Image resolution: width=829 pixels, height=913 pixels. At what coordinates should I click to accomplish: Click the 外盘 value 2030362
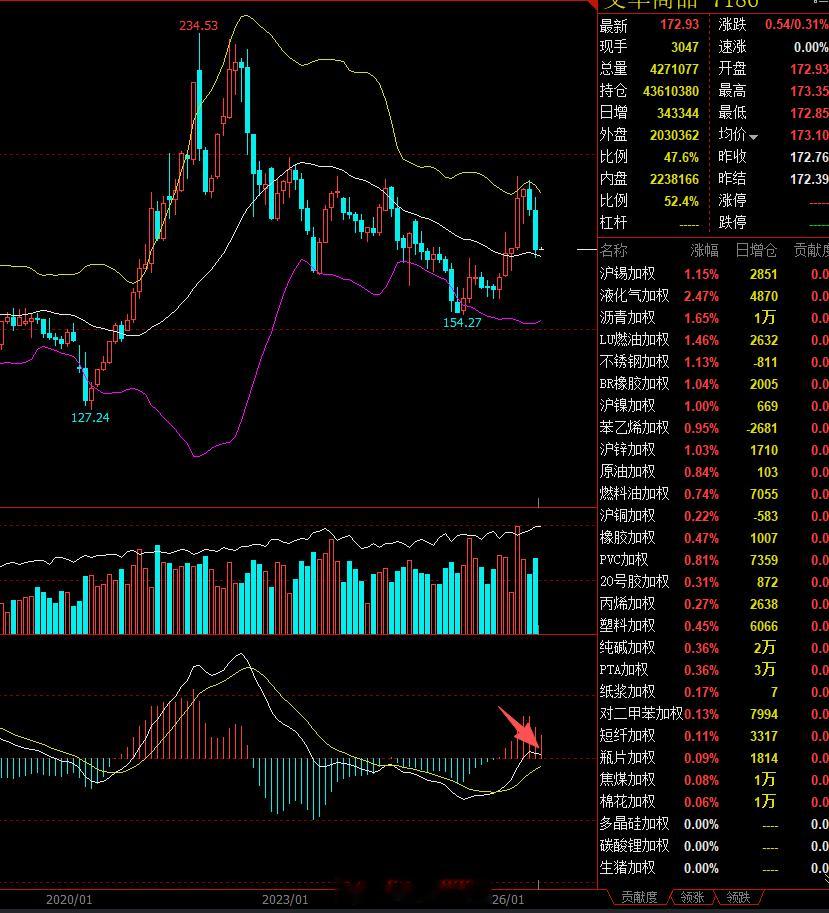point(674,136)
